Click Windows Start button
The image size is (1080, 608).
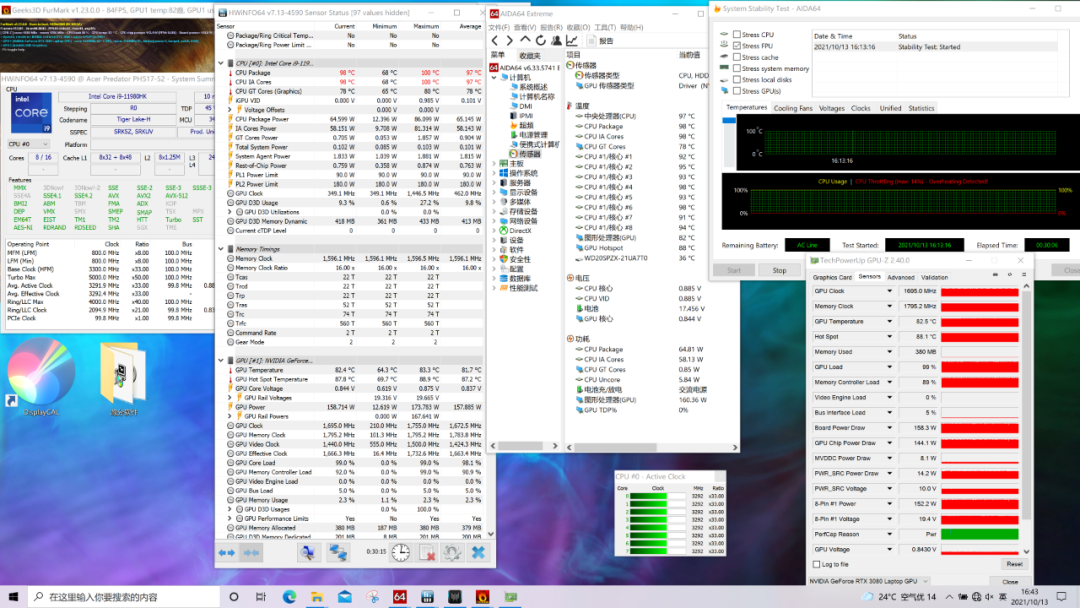coord(13,597)
